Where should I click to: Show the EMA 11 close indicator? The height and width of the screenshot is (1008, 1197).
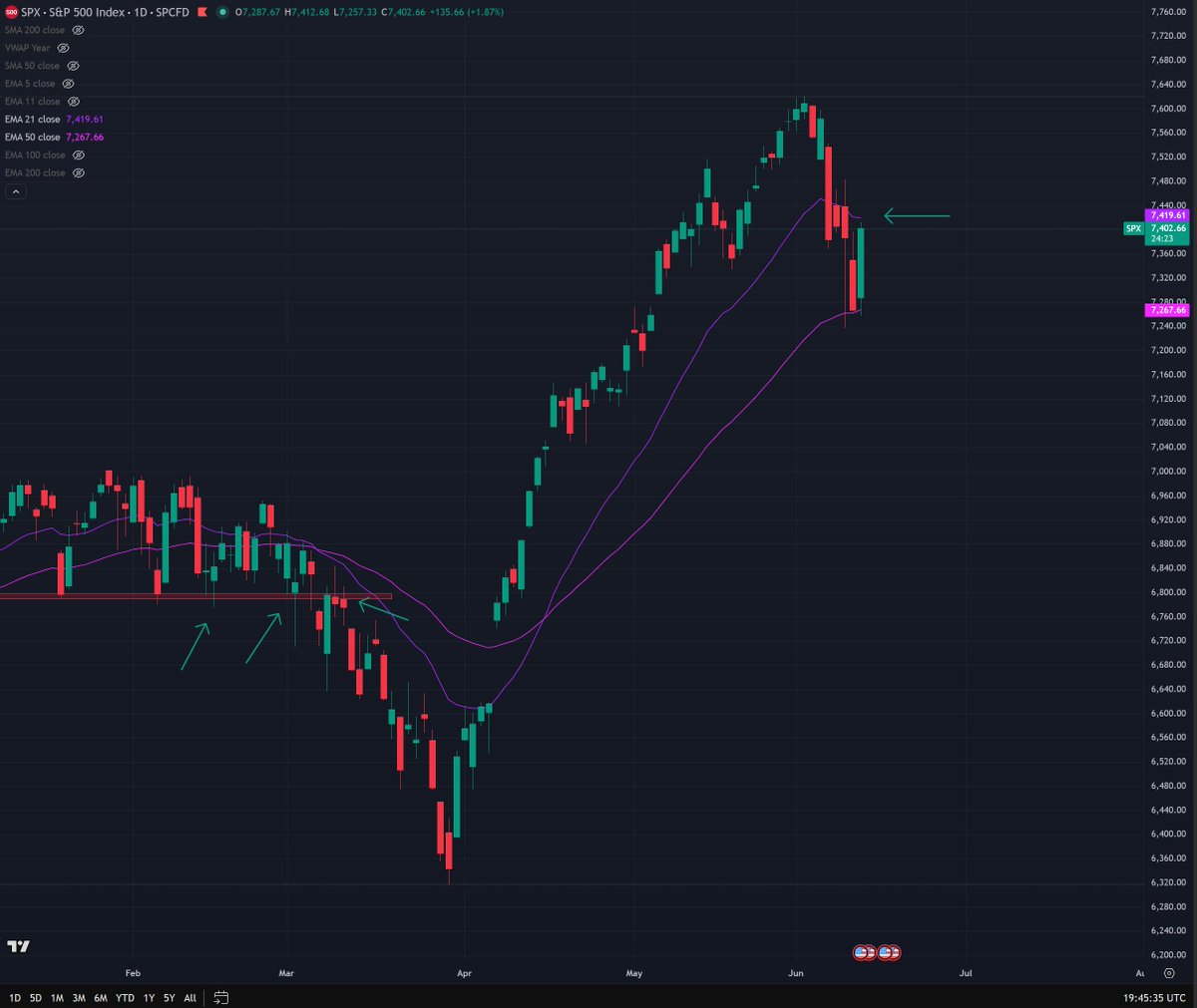click(73, 102)
